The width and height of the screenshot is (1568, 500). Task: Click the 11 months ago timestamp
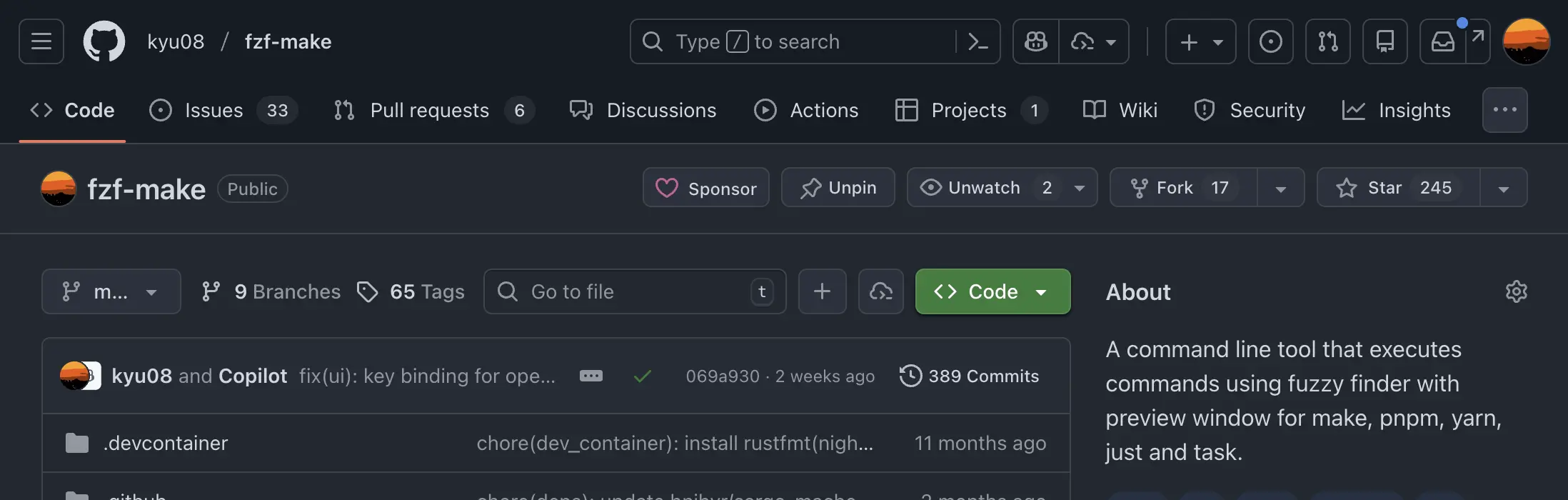point(980,443)
